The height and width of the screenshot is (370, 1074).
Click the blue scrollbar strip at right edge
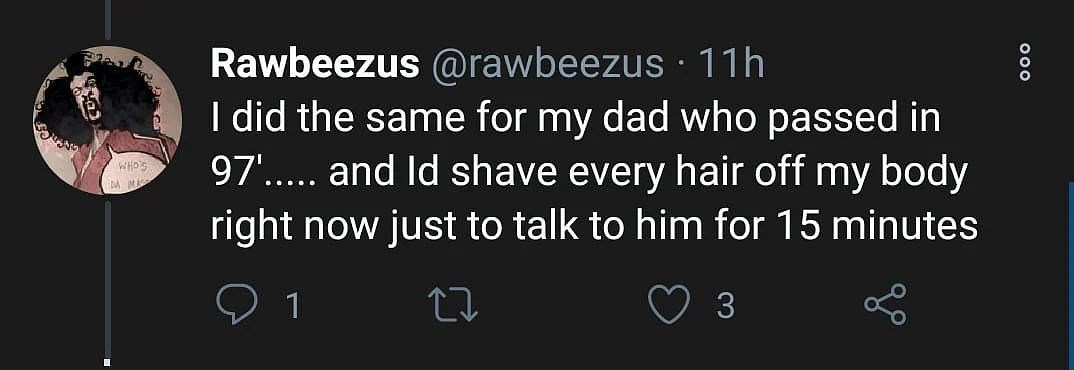point(1071,275)
